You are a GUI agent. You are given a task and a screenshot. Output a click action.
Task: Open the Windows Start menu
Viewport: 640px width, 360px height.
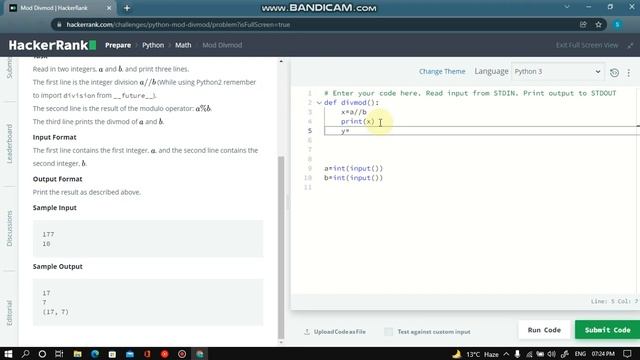coord(8,354)
